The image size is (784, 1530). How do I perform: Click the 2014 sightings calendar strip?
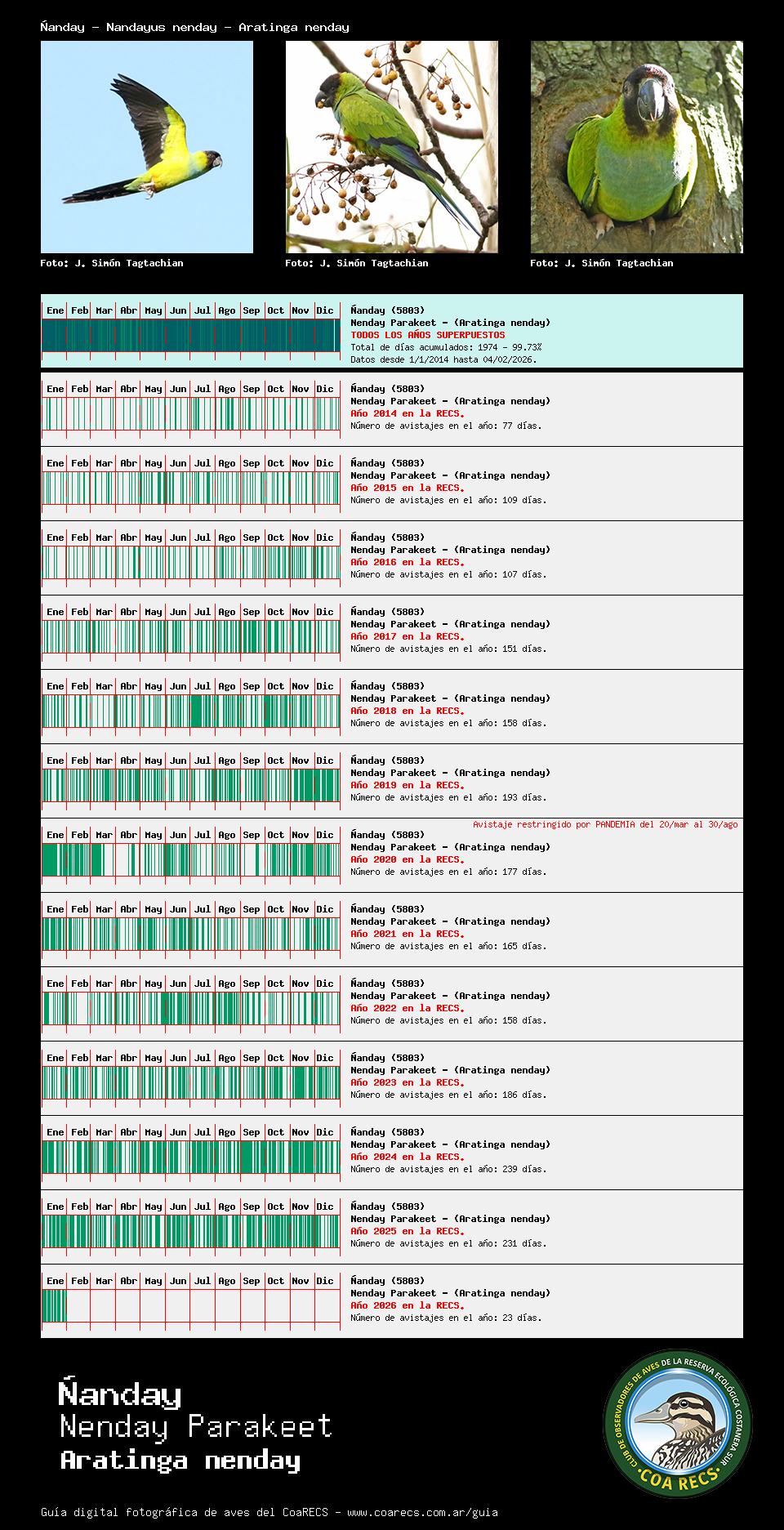pyautogui.click(x=191, y=414)
